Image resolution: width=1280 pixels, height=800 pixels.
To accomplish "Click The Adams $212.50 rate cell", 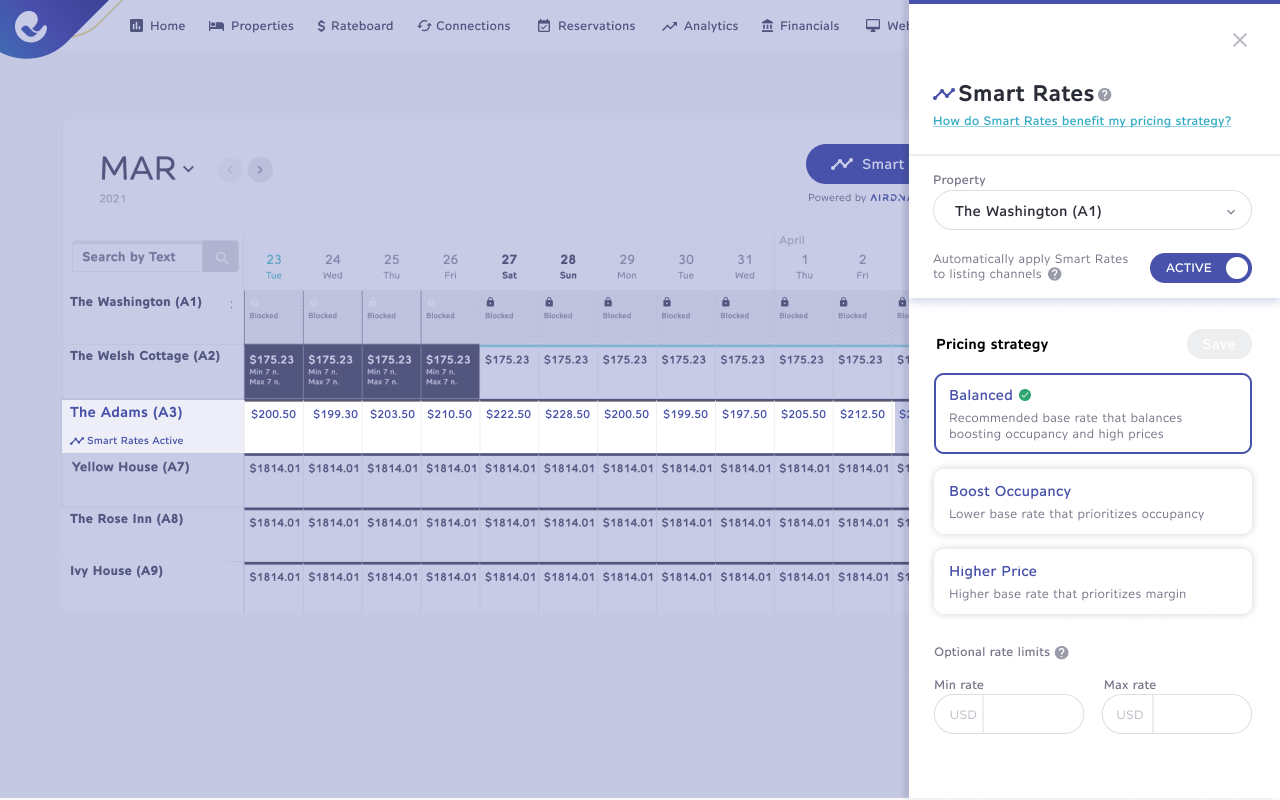I will (863, 427).
